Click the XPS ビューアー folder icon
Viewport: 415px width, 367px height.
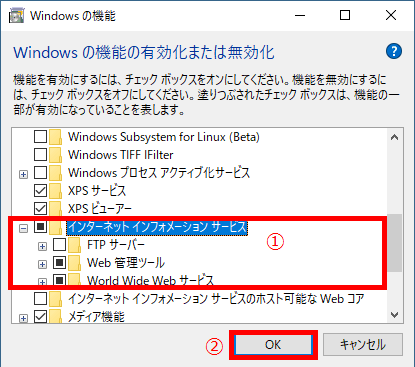click(56, 209)
